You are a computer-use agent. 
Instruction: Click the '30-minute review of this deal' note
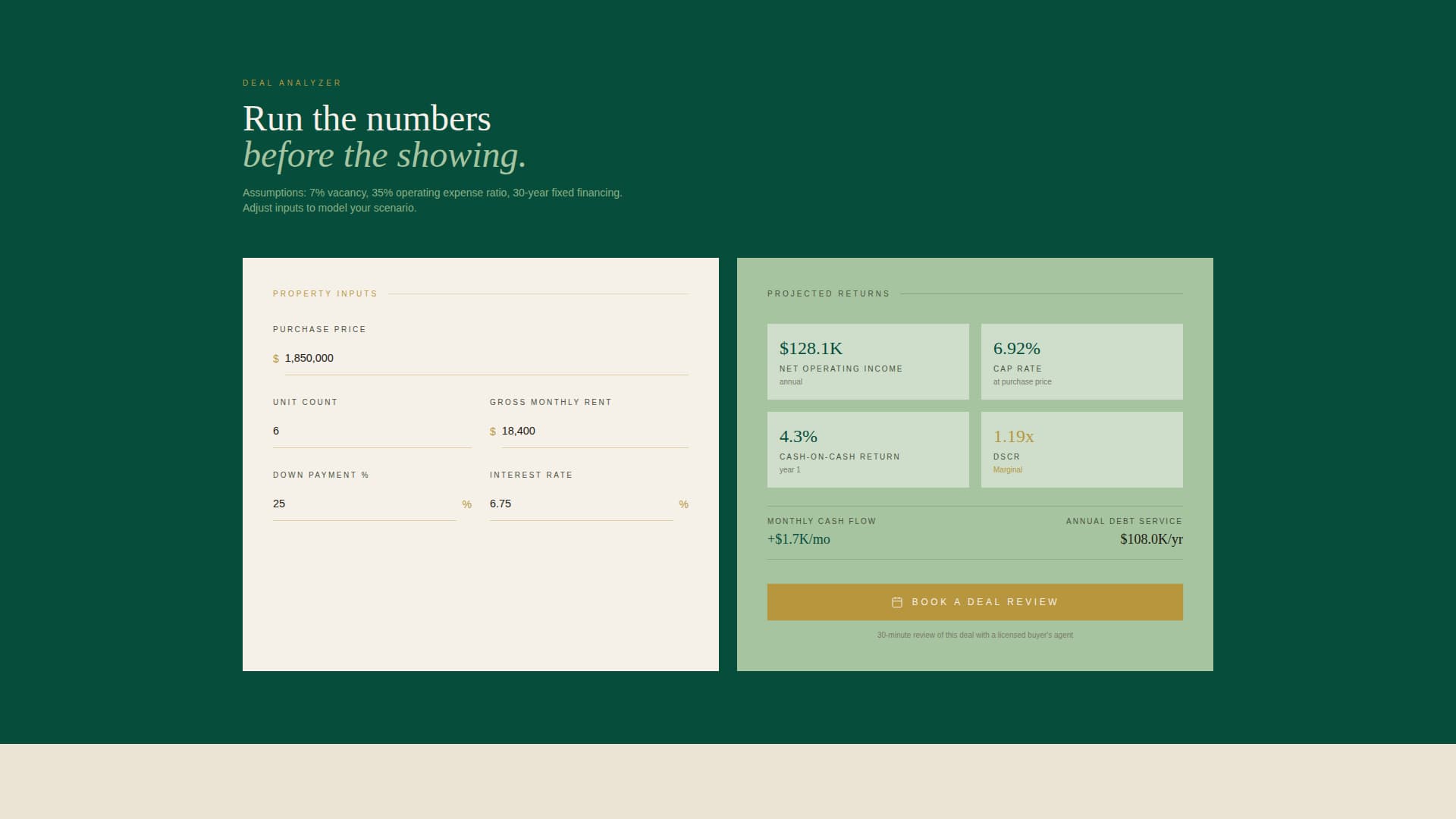975,635
